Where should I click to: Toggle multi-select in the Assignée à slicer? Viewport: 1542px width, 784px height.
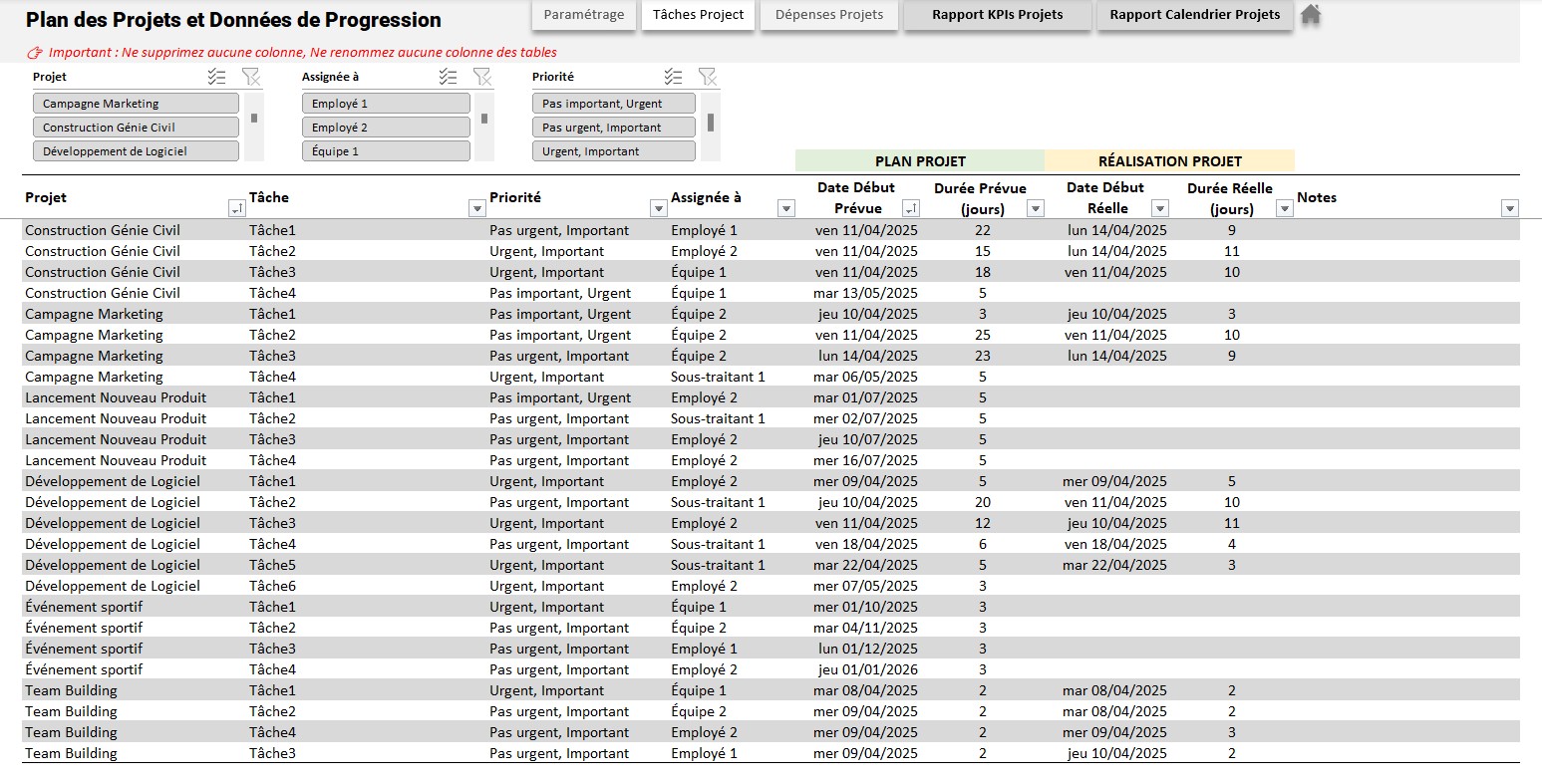448,77
